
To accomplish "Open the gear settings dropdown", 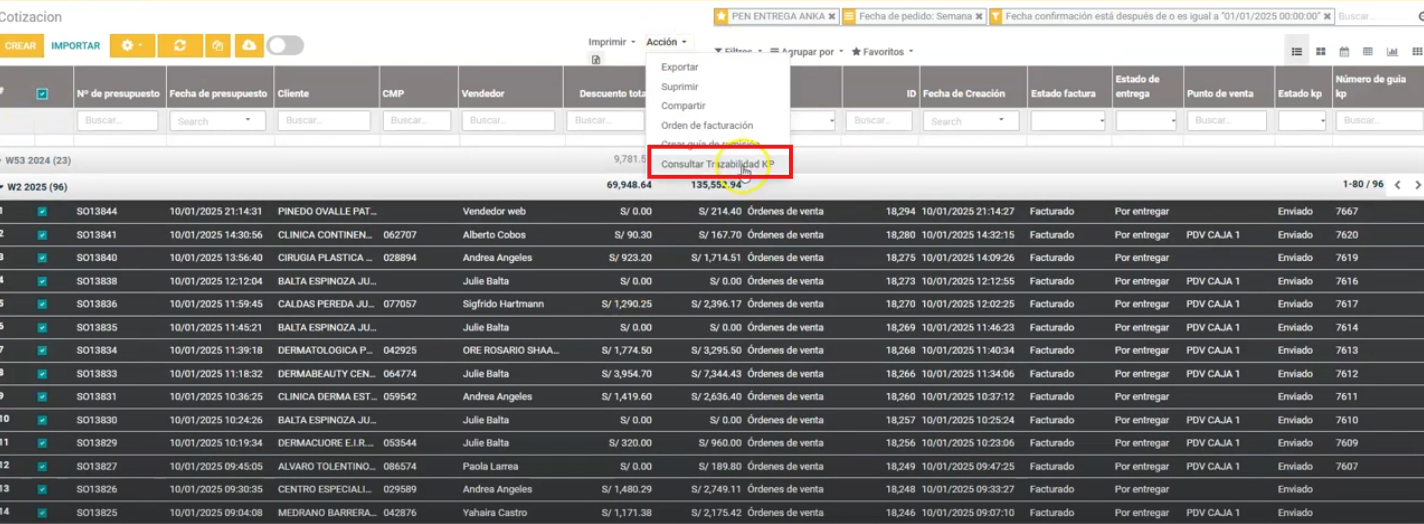I will 132,46.
